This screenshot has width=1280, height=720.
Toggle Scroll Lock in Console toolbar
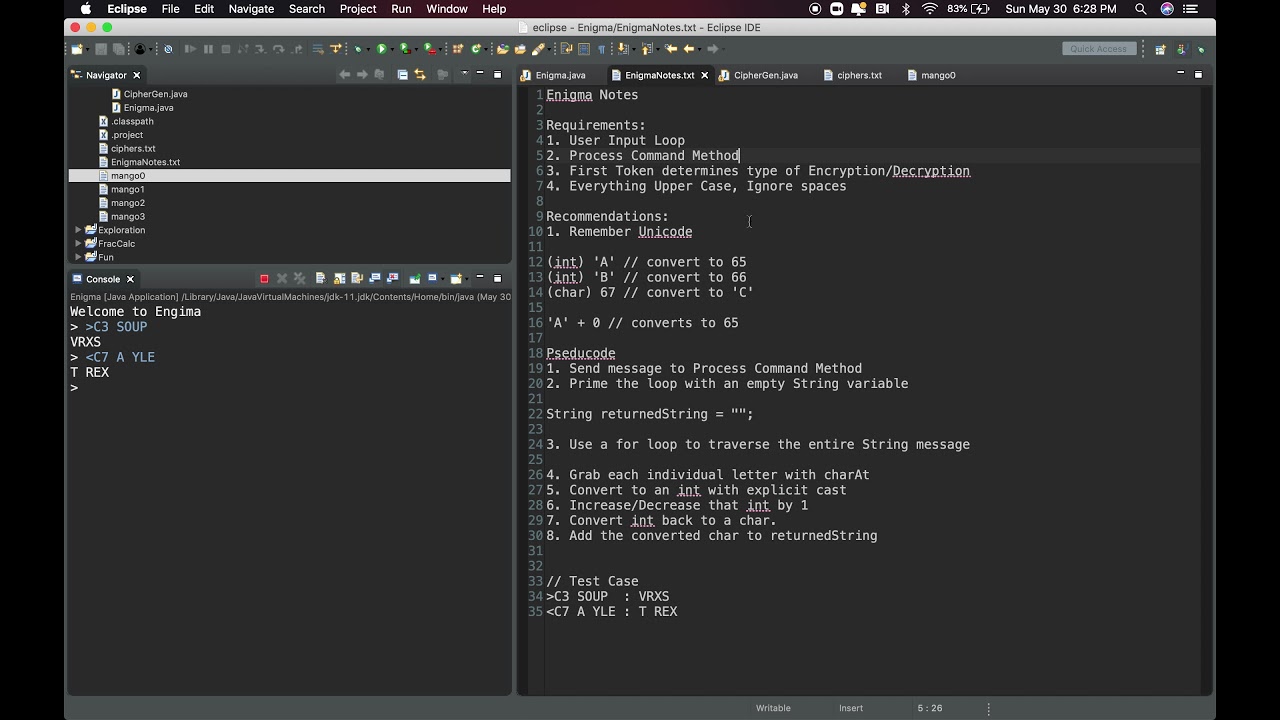pos(340,279)
